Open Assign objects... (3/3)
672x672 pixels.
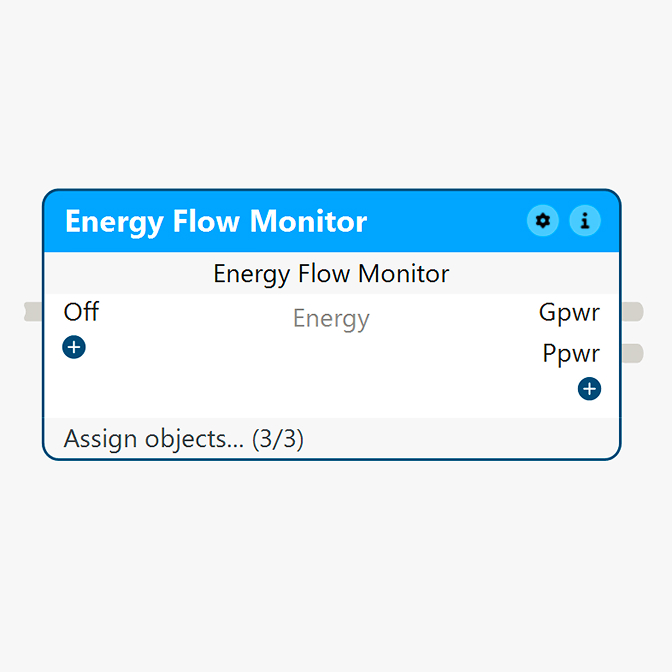point(183,438)
